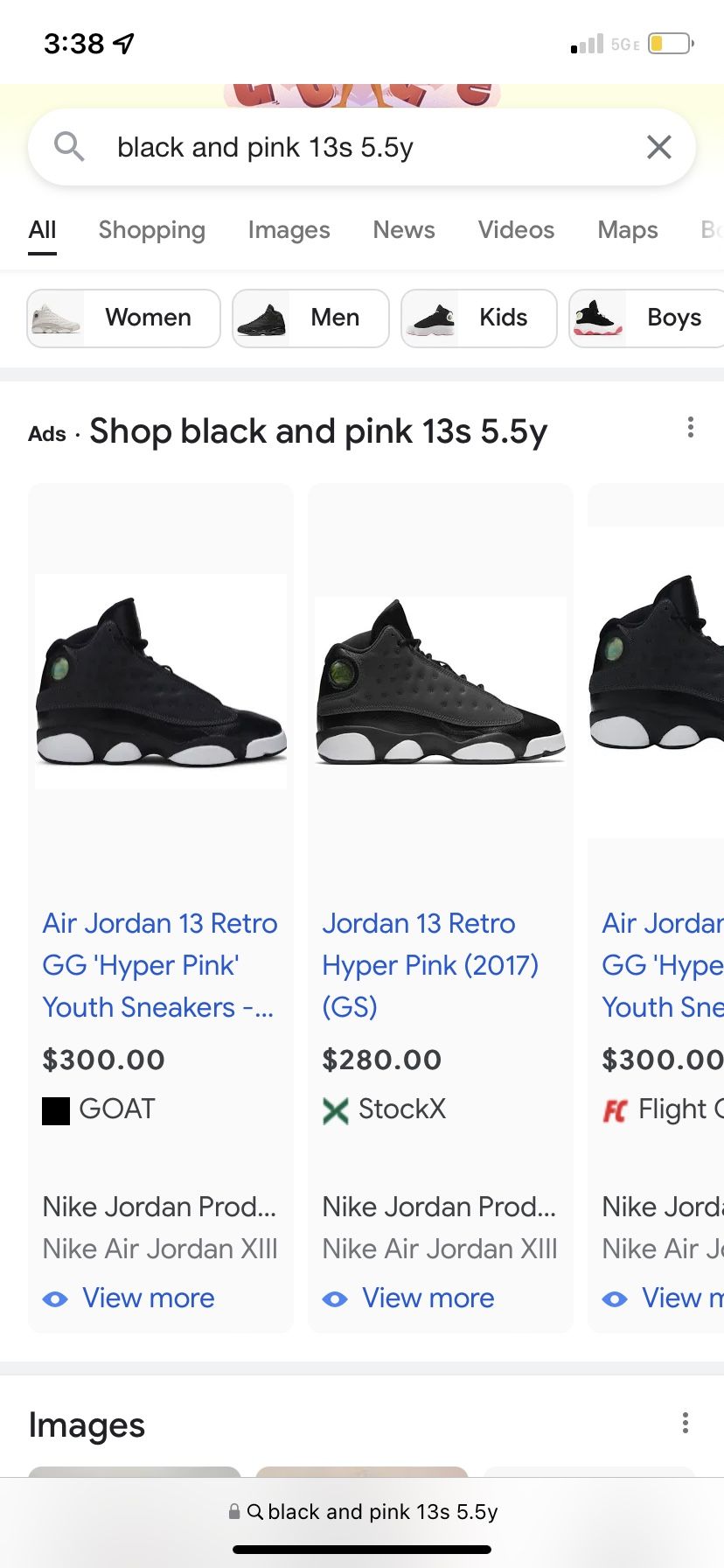Tap eye icon under GOAT listing
Image resolution: width=724 pixels, height=1568 pixels.
point(55,1299)
